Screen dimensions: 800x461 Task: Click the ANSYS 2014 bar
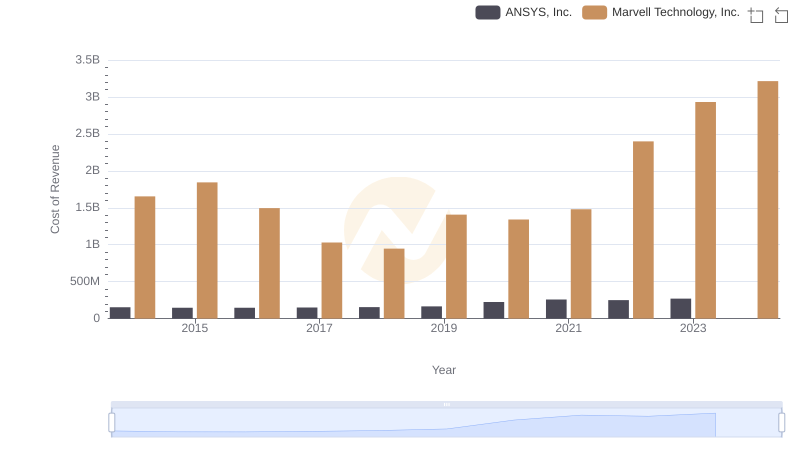(120, 313)
